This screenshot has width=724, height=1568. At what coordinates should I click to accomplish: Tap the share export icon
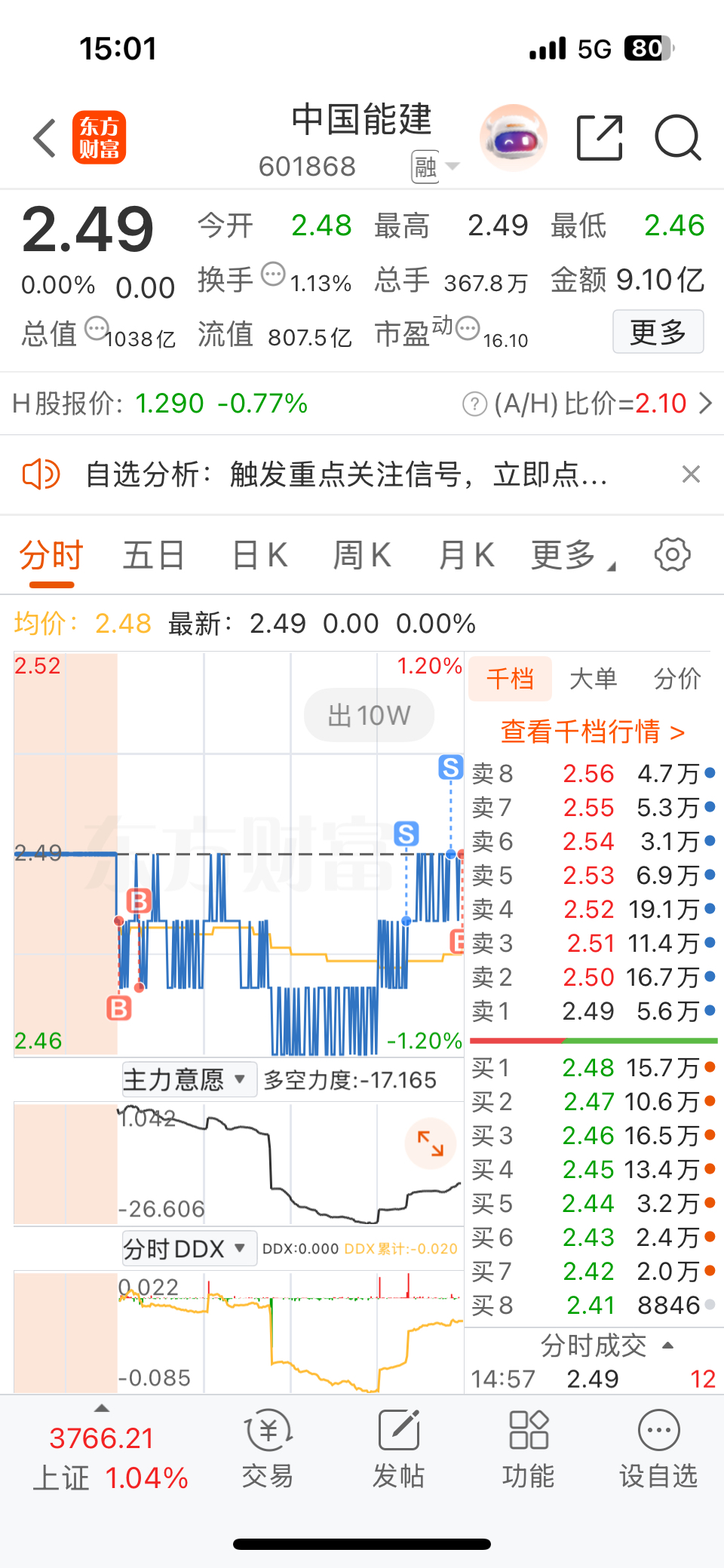coord(600,138)
